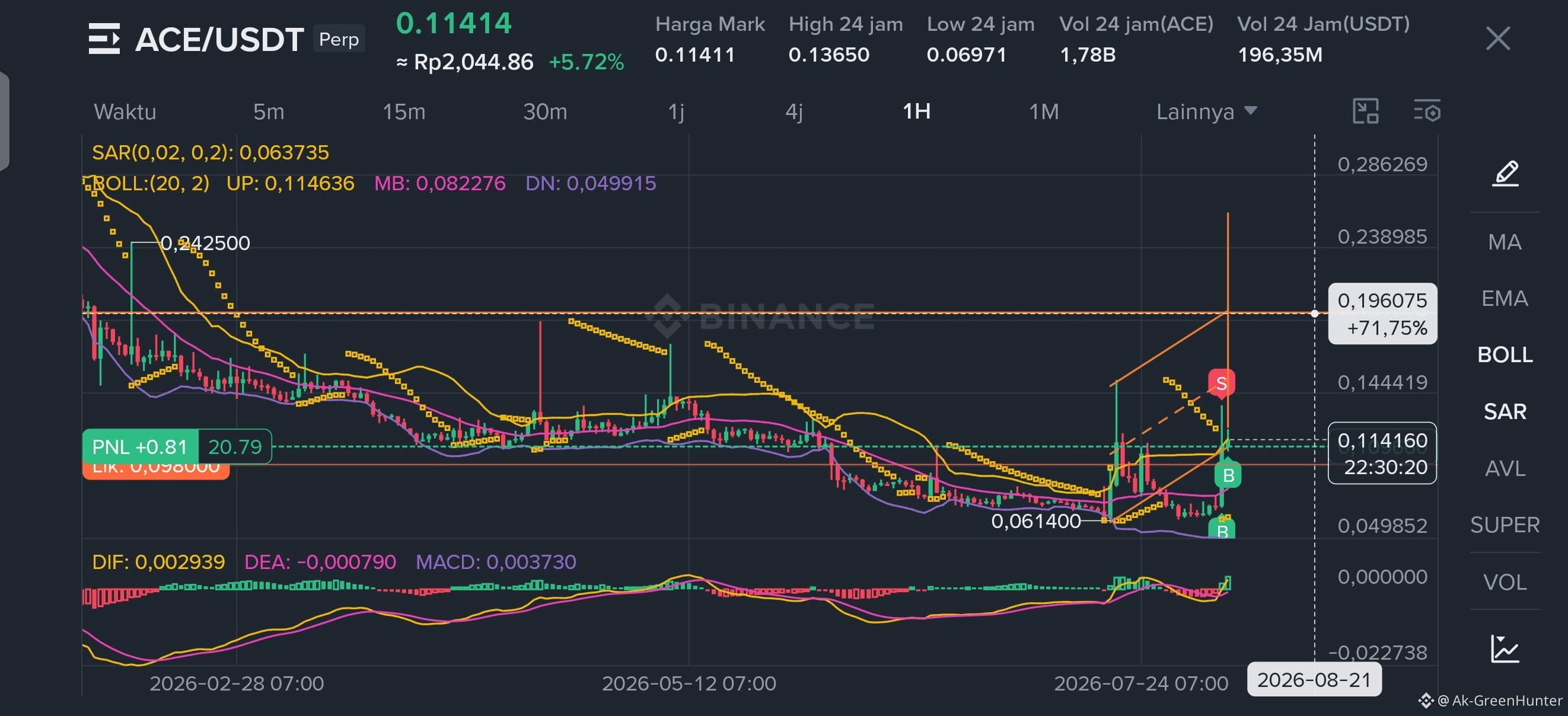
Task: Open the chart layout switch icon
Action: [1365, 111]
